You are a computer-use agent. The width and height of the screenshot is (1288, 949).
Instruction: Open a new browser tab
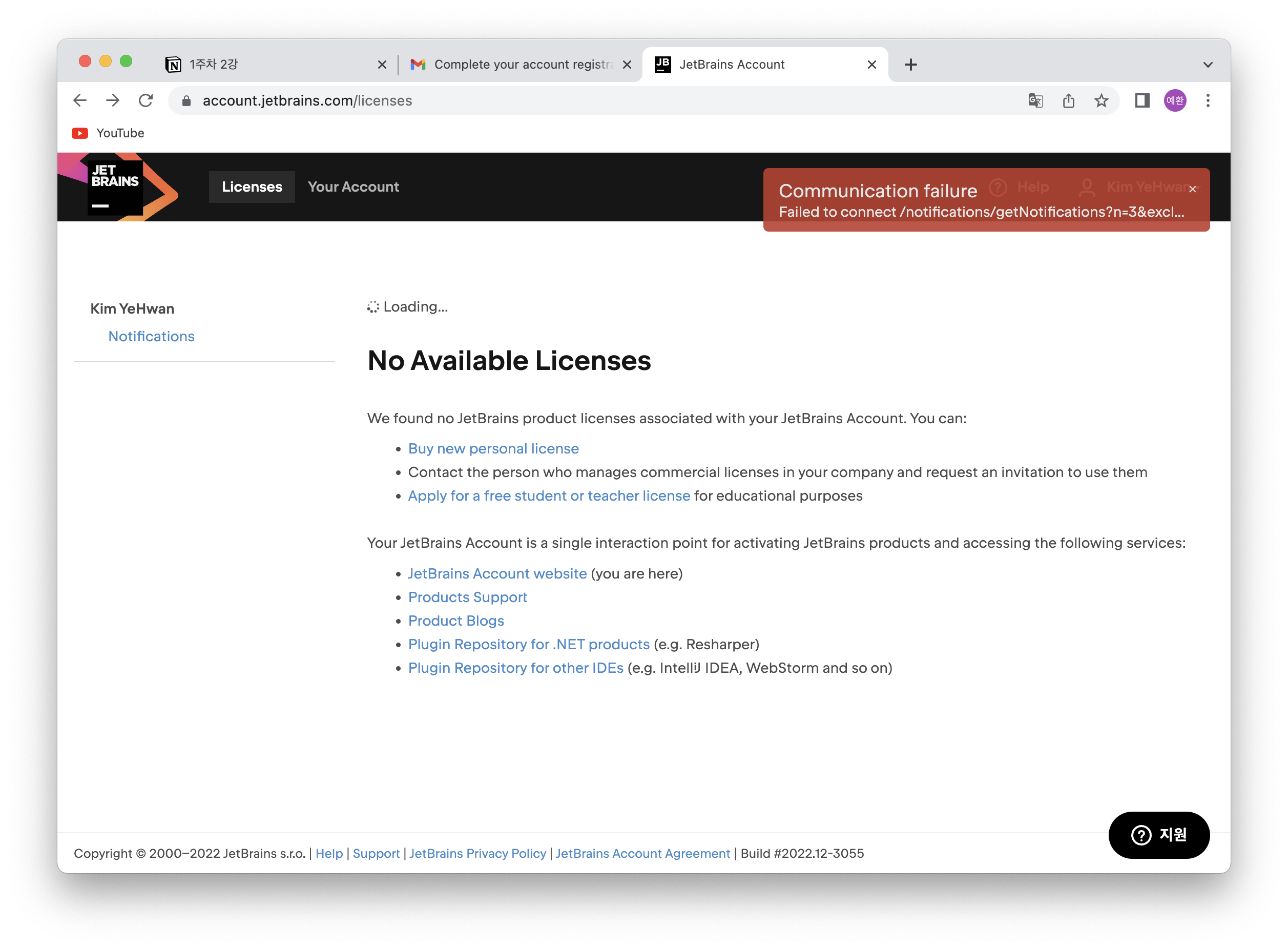coord(911,65)
